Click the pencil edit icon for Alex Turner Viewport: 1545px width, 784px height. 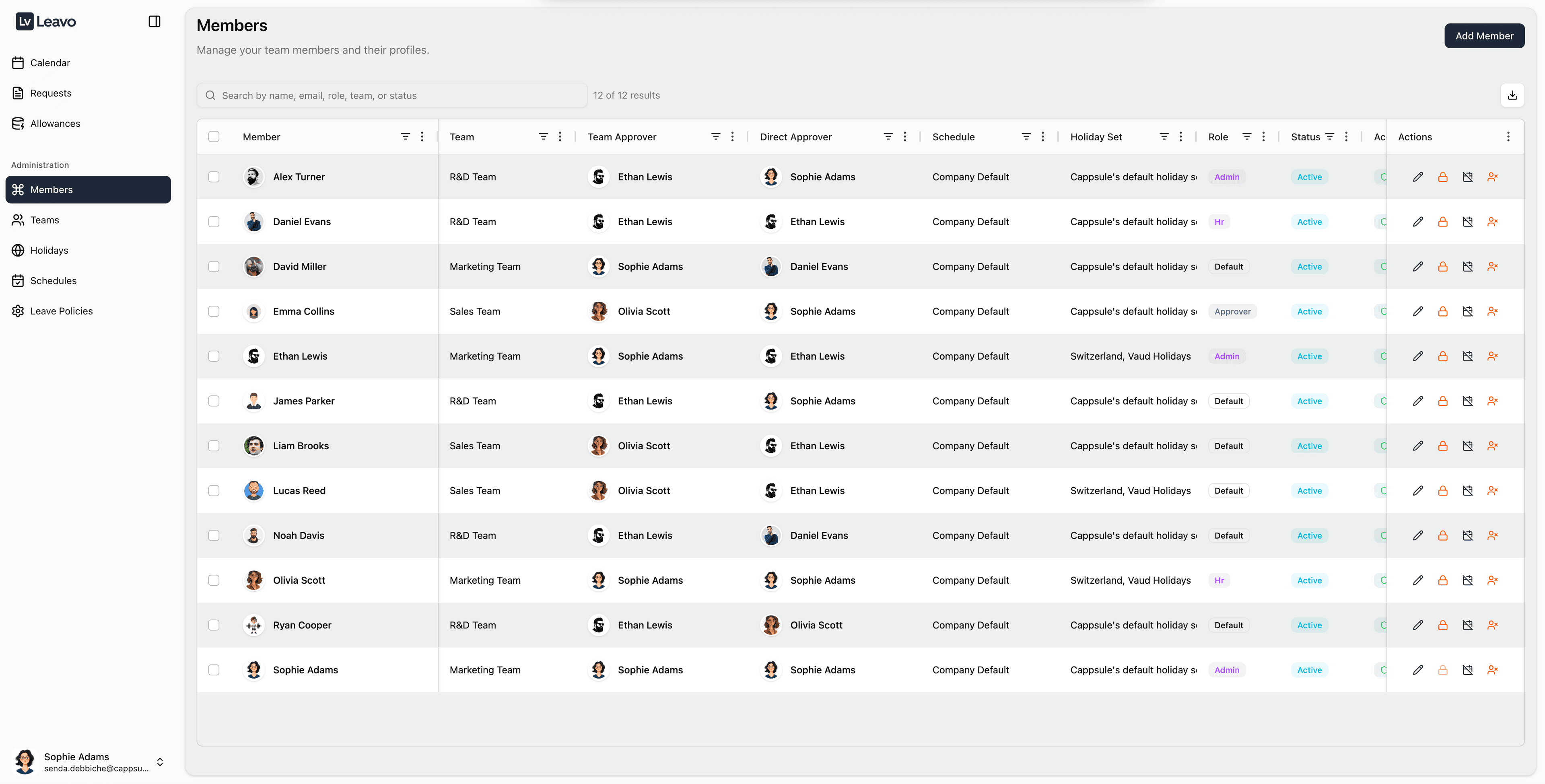1417,177
